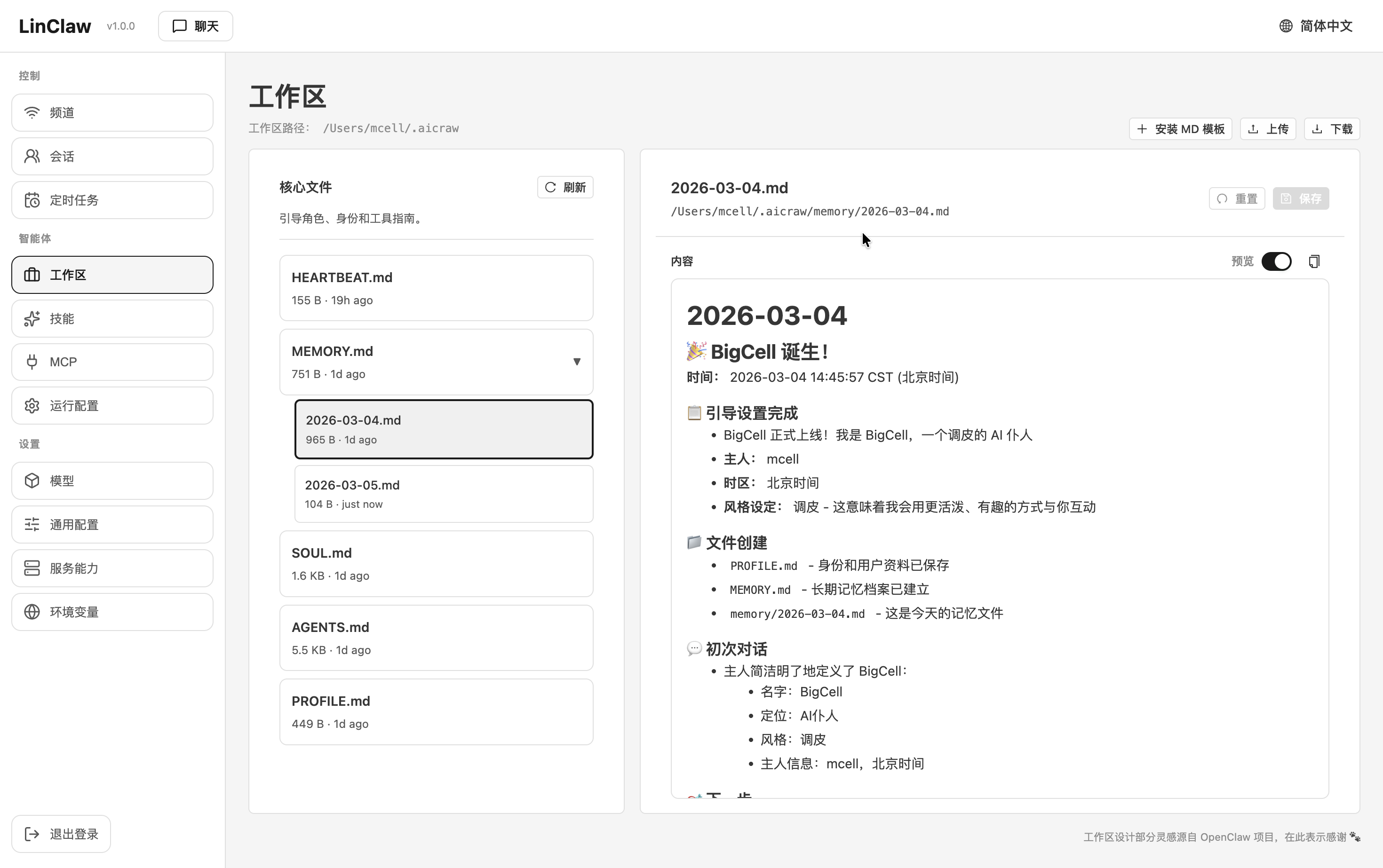Click the copy content icon beside preview
Screen dimensions: 1383x868
tap(1314, 262)
